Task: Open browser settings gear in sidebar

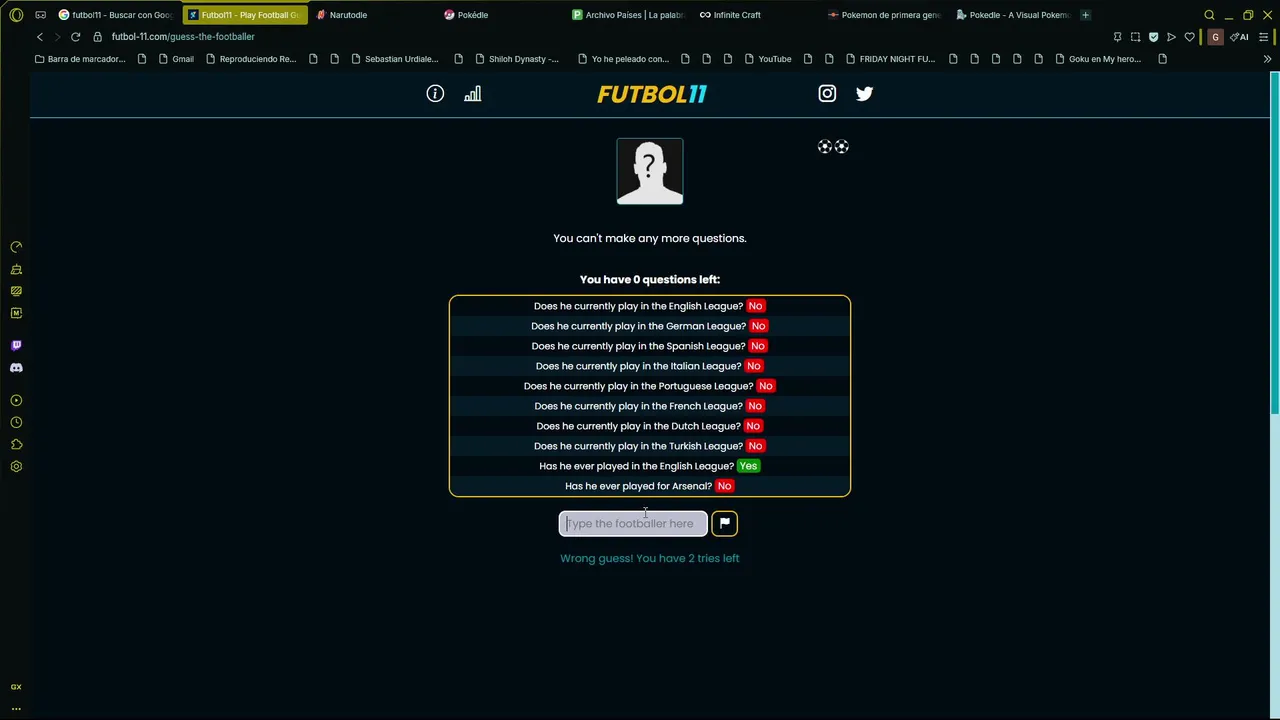Action: pyautogui.click(x=16, y=466)
